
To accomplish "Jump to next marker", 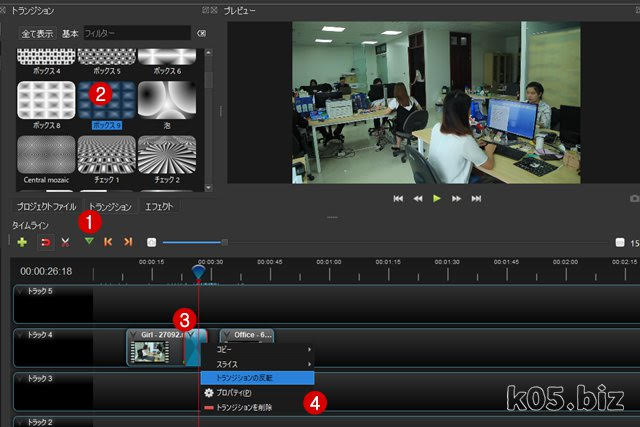I will (128, 242).
